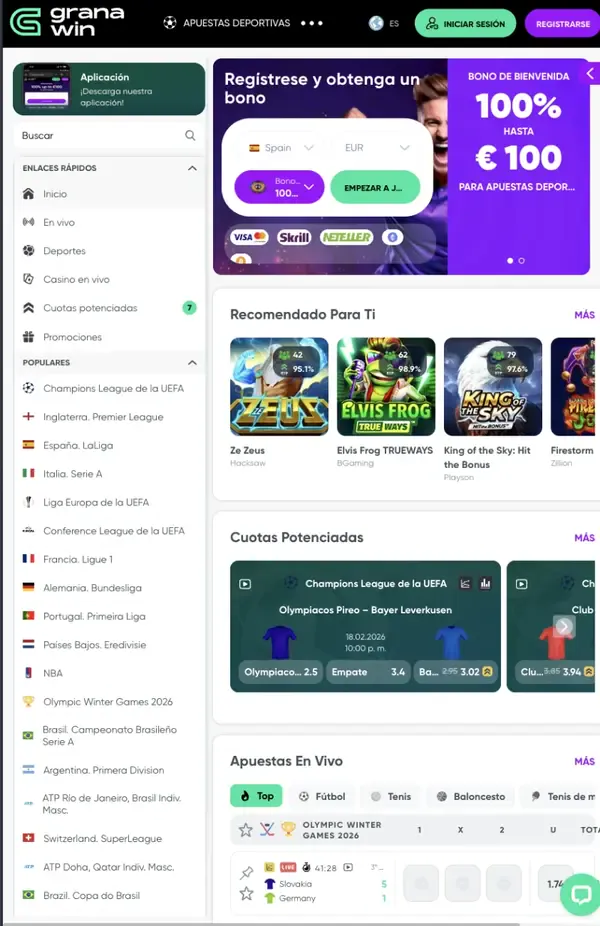The width and height of the screenshot is (600, 926).
Task: Click video stream icon on Olympiacos match card
Action: tap(245, 584)
